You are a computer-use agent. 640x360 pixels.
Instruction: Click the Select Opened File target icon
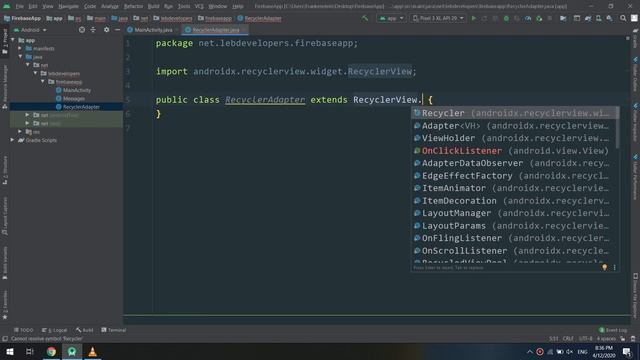[x=82, y=30]
